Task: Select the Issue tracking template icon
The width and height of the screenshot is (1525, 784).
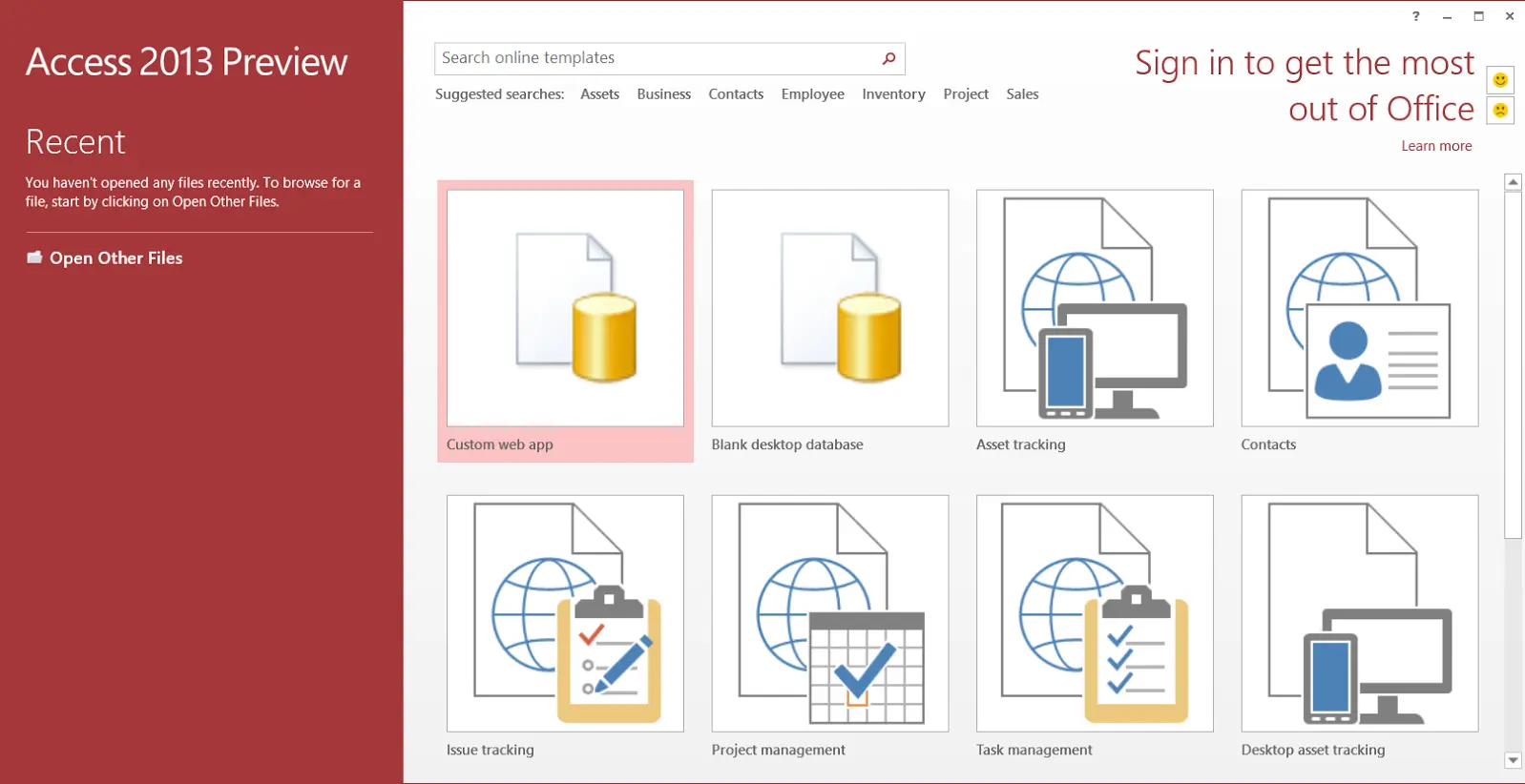Action: point(565,613)
